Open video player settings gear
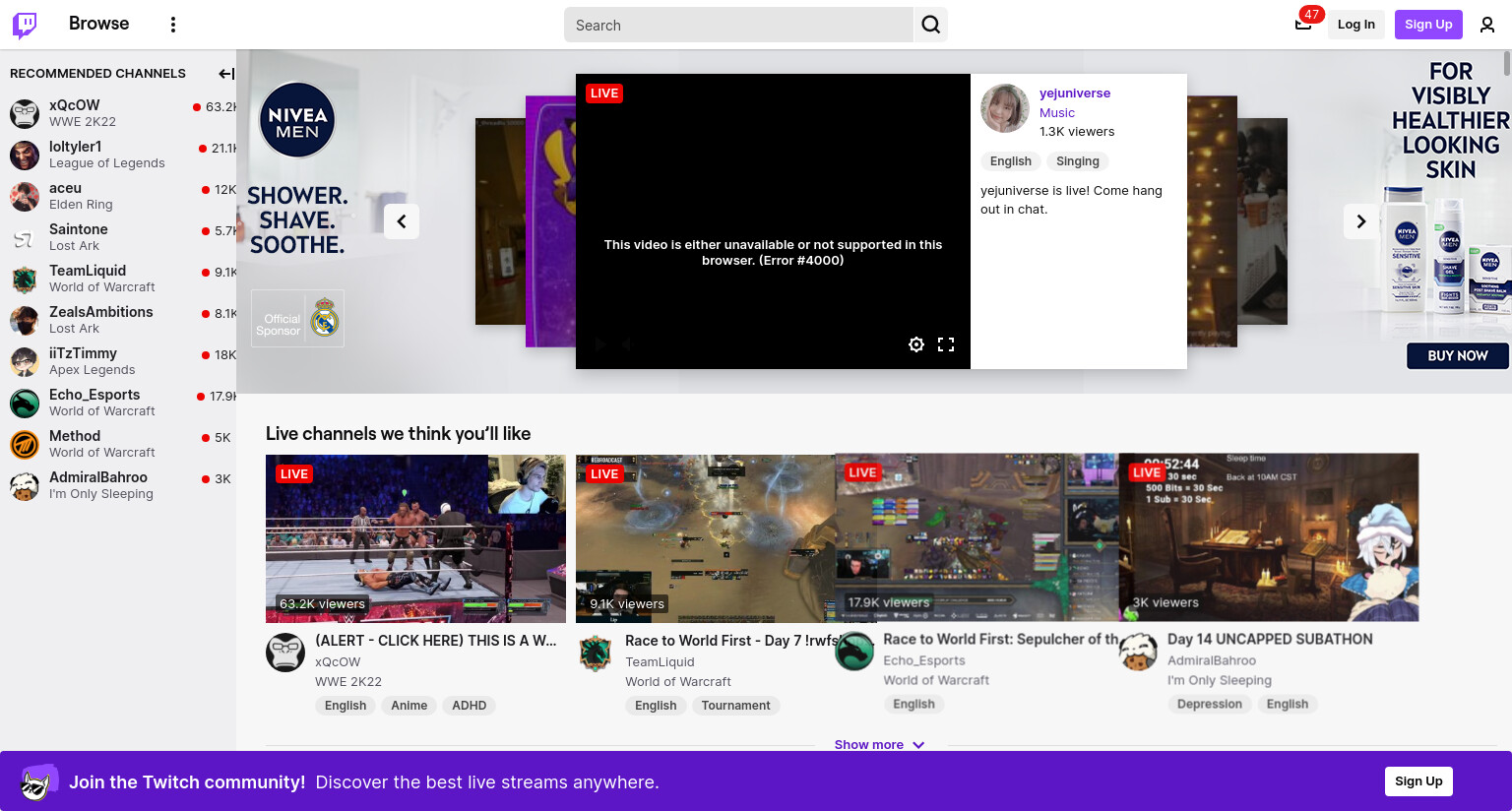Image resolution: width=1512 pixels, height=811 pixels. pyautogui.click(x=916, y=344)
